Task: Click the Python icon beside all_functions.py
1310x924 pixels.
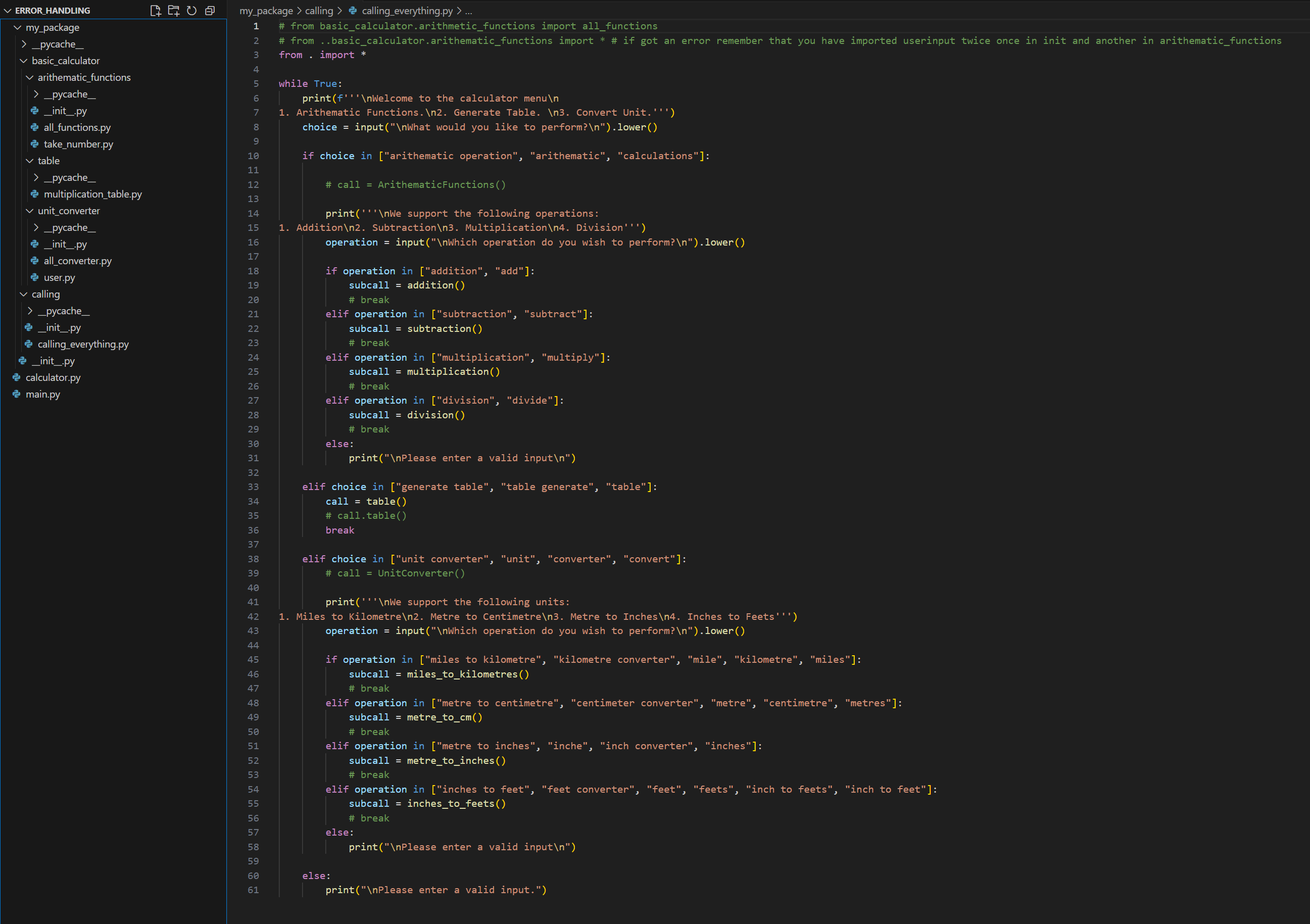Action: [x=35, y=127]
